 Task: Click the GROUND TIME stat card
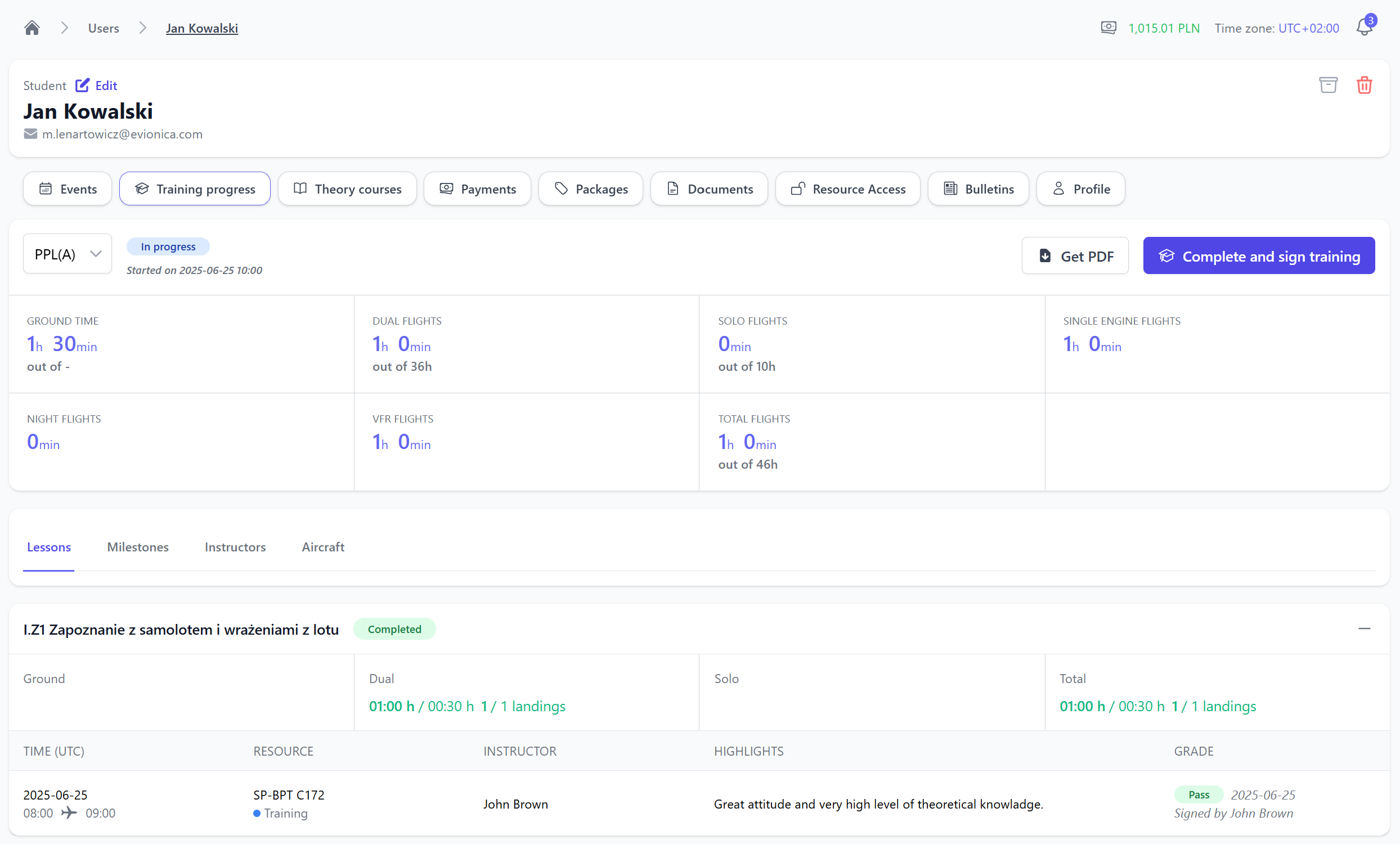[x=182, y=344]
